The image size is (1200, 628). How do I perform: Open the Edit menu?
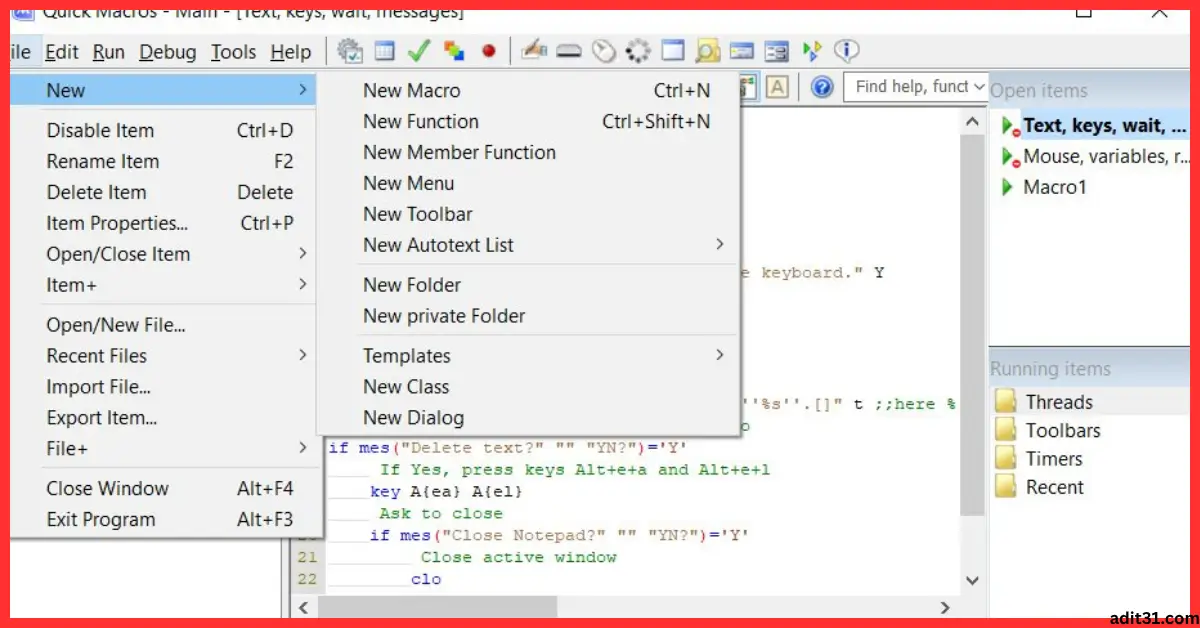point(62,52)
